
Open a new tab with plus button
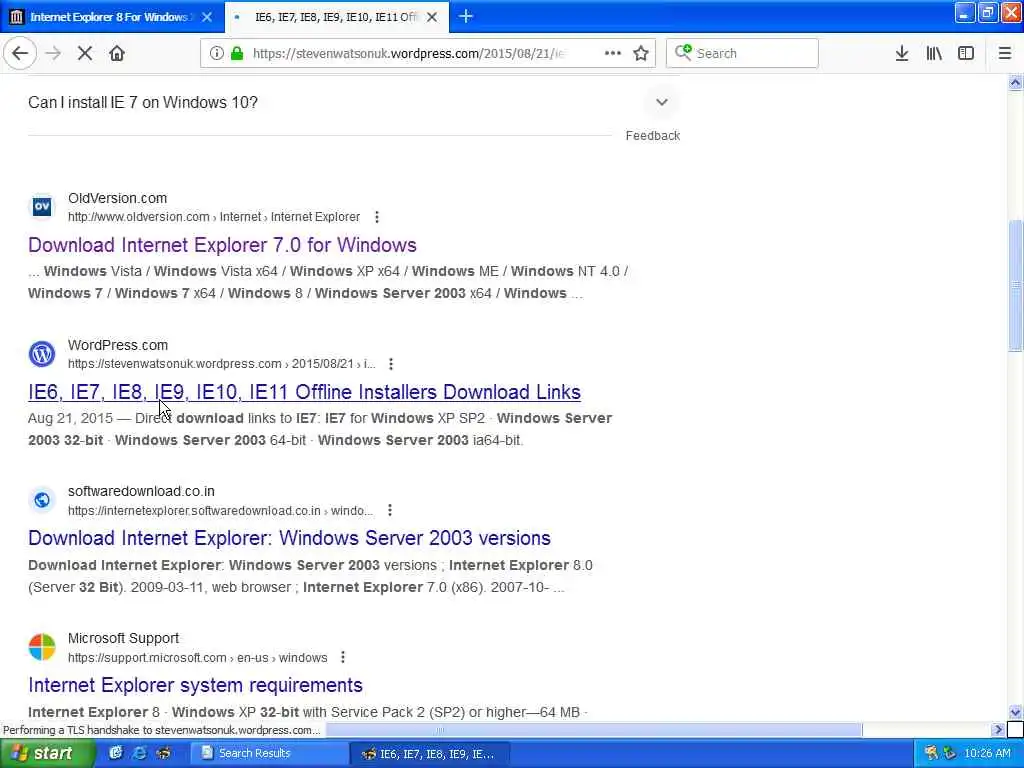pos(466,16)
